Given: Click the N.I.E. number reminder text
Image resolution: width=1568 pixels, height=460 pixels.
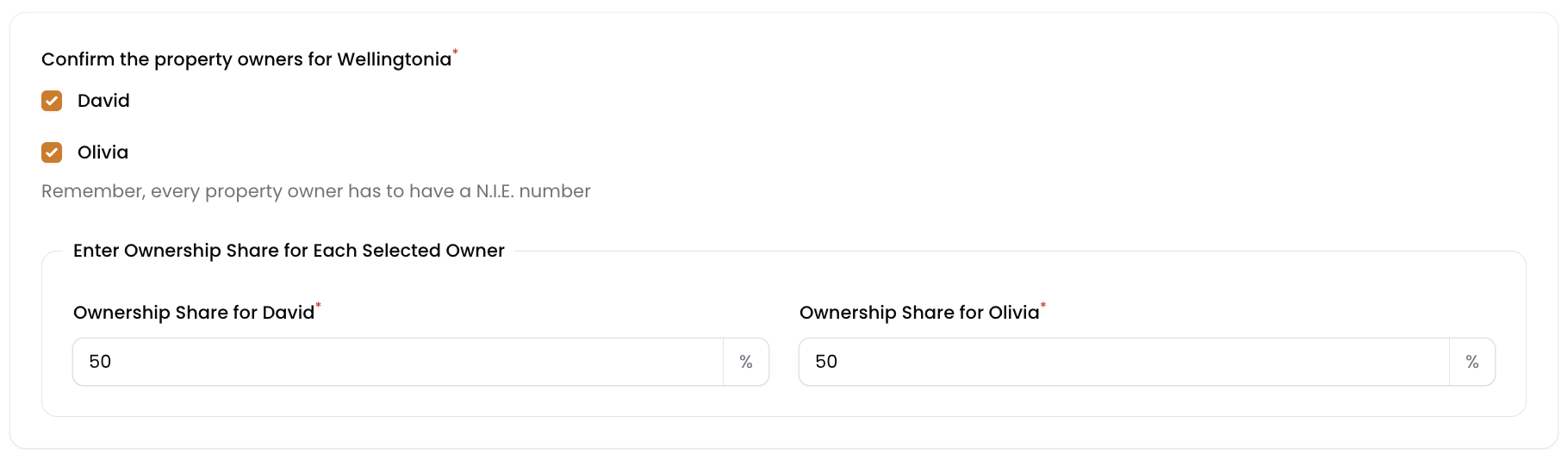Looking at the screenshot, I should (x=315, y=191).
